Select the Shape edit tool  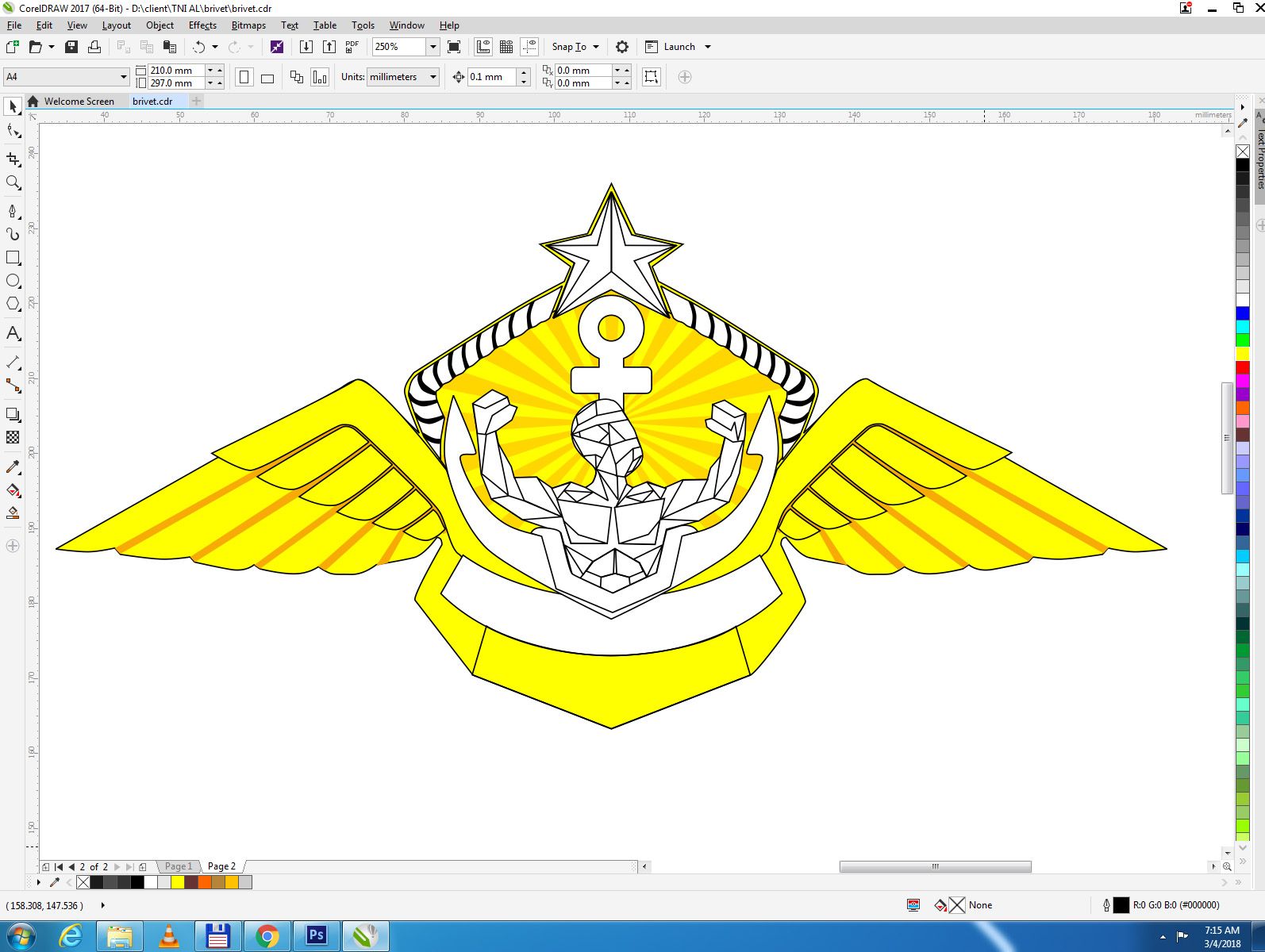pyautogui.click(x=13, y=132)
